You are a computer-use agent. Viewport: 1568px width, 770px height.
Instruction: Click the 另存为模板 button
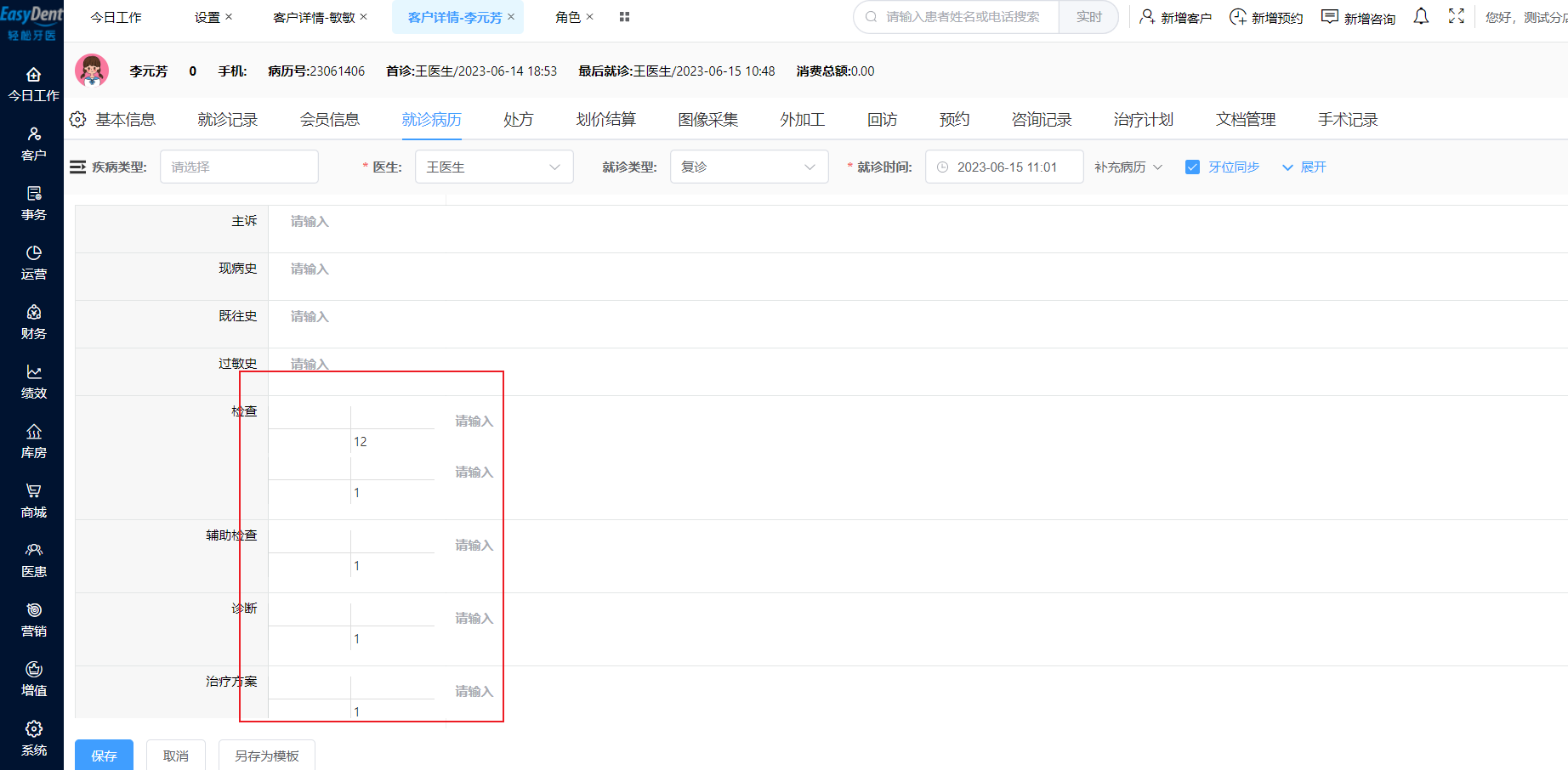click(267, 755)
